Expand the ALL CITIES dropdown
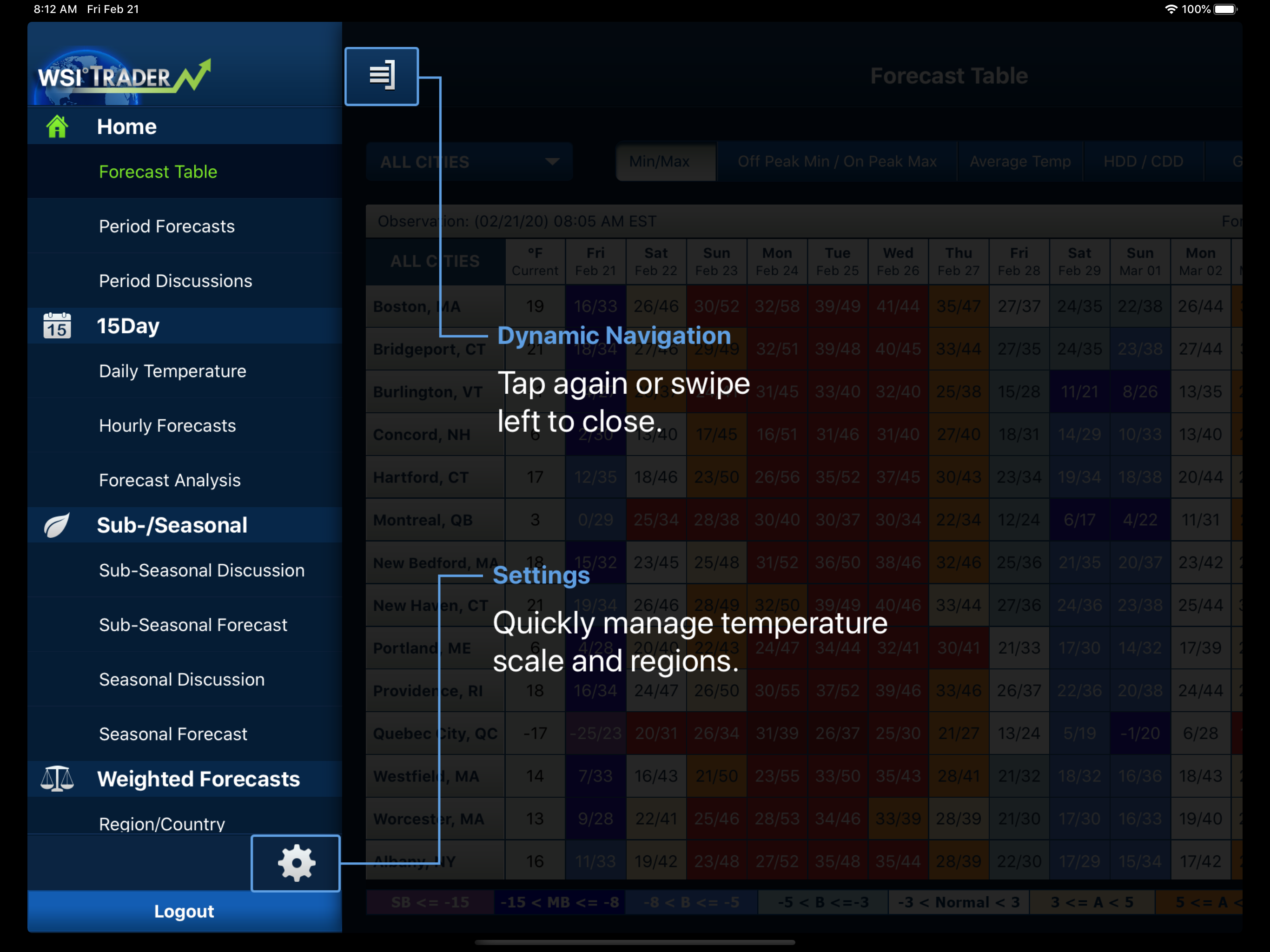Viewport: 1270px width, 952px height. coord(470,162)
